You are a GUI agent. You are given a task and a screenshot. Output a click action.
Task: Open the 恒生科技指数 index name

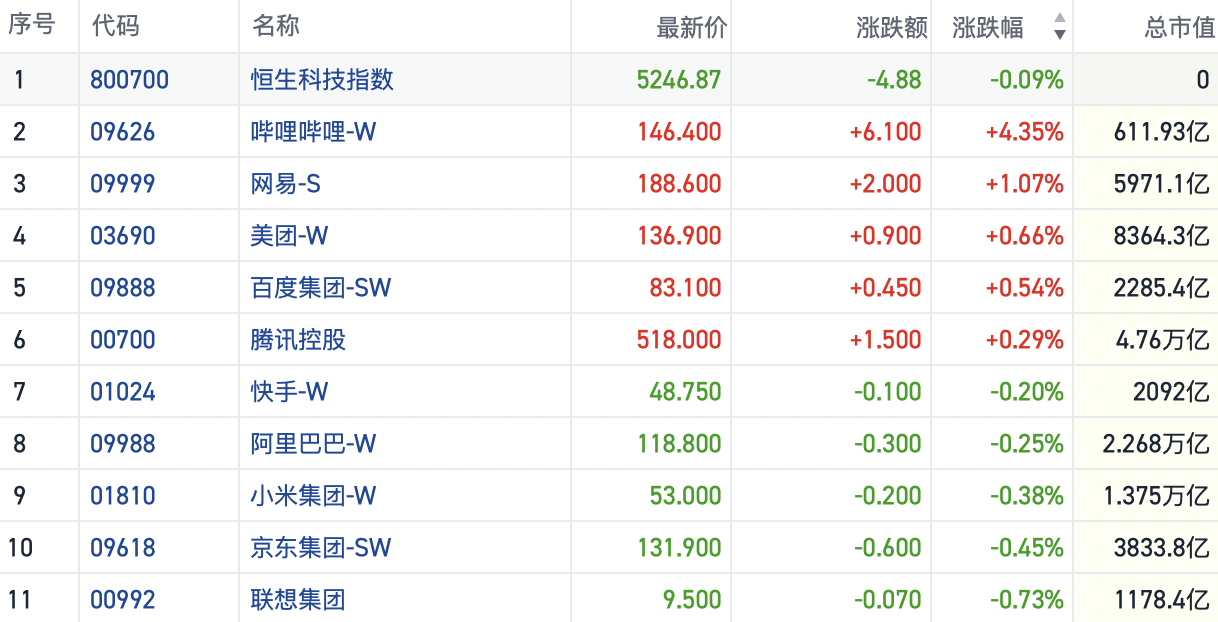322,80
